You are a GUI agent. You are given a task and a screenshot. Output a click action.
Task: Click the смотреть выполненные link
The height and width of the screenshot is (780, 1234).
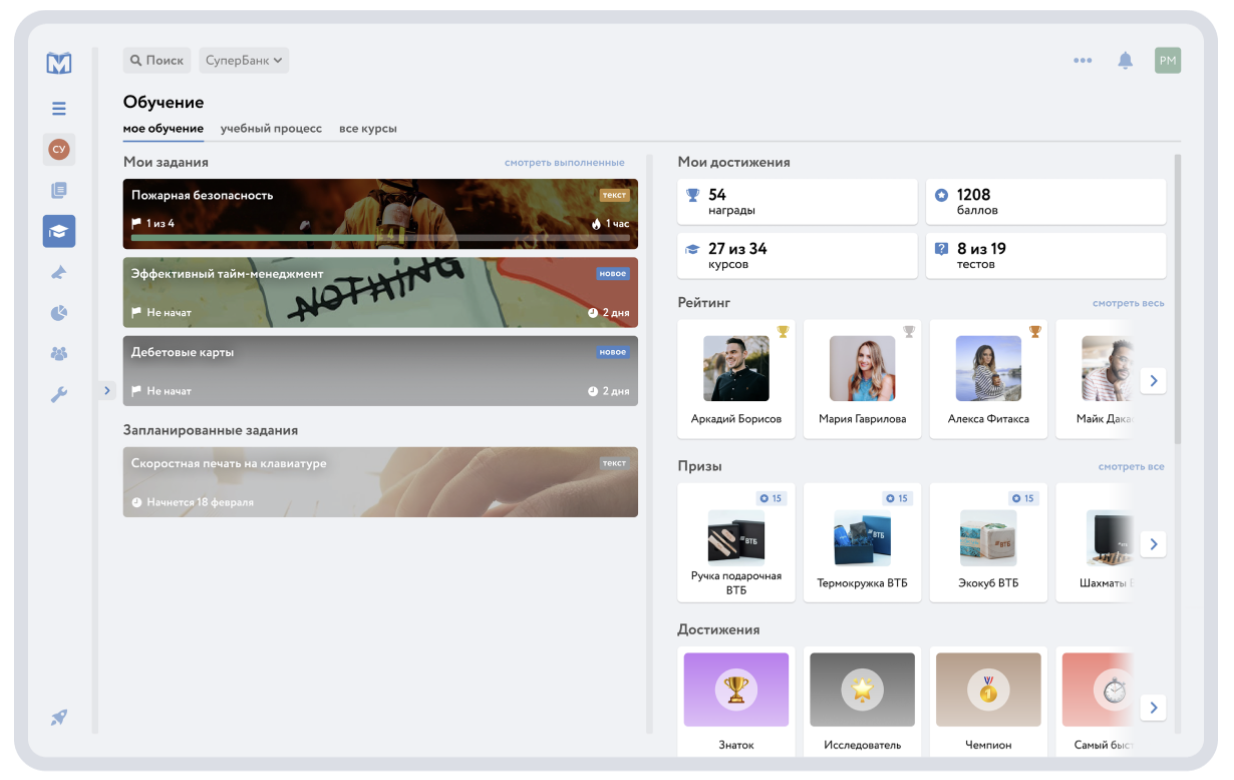click(564, 163)
